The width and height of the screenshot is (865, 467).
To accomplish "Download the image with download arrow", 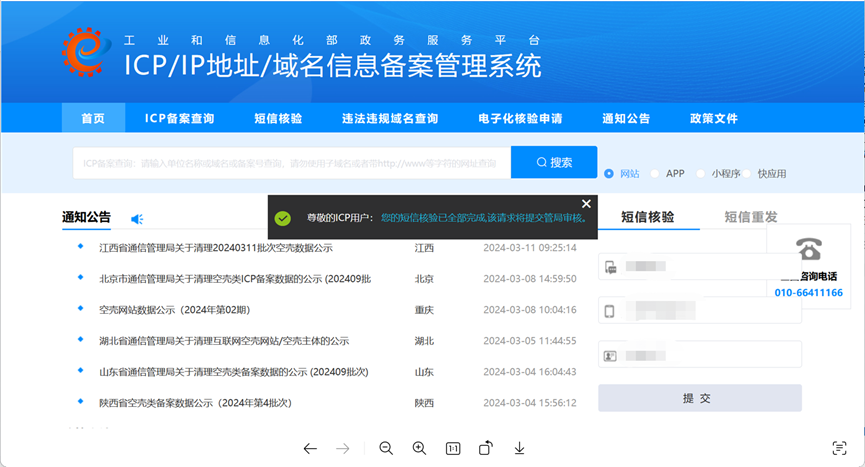I will click(x=519, y=448).
